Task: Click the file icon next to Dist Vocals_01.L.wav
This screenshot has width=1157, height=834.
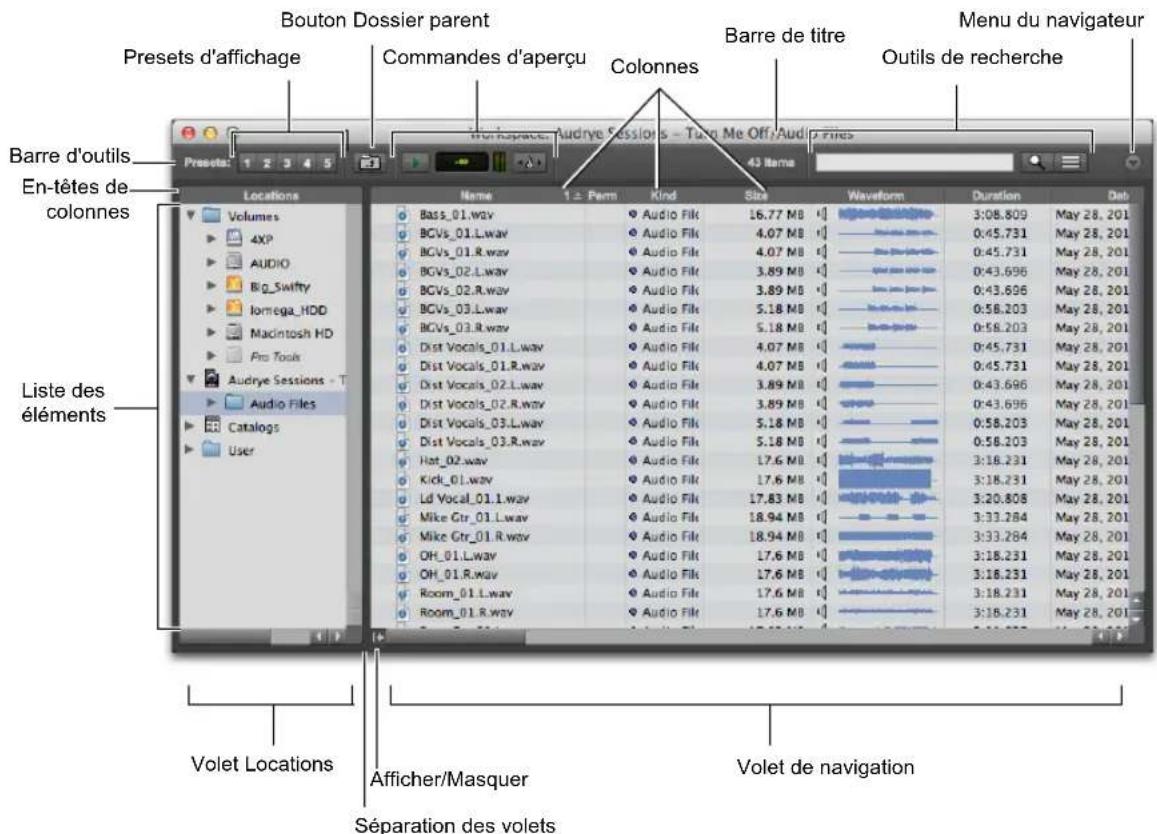Action: tap(402, 347)
